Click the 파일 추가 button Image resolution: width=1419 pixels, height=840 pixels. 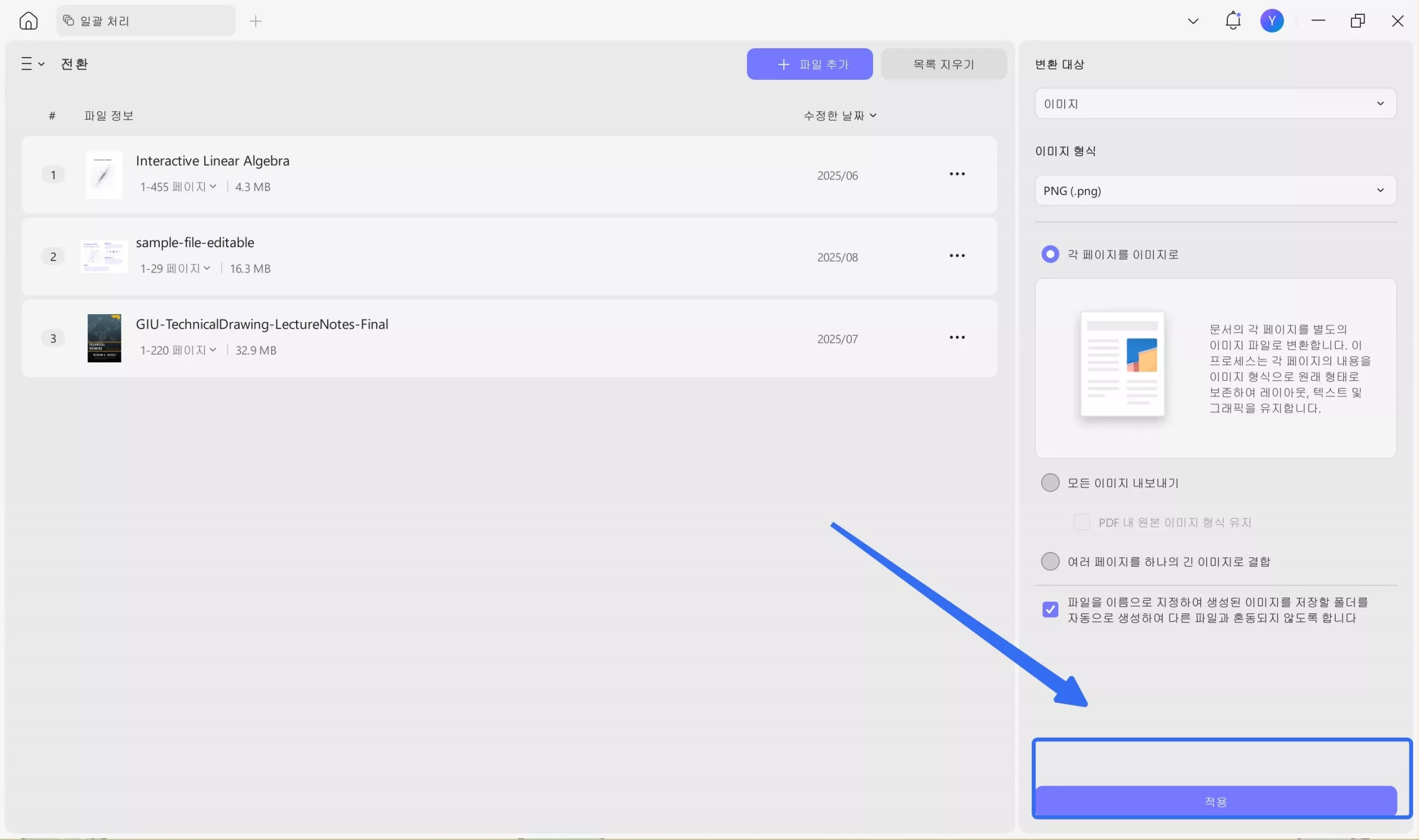click(x=809, y=64)
